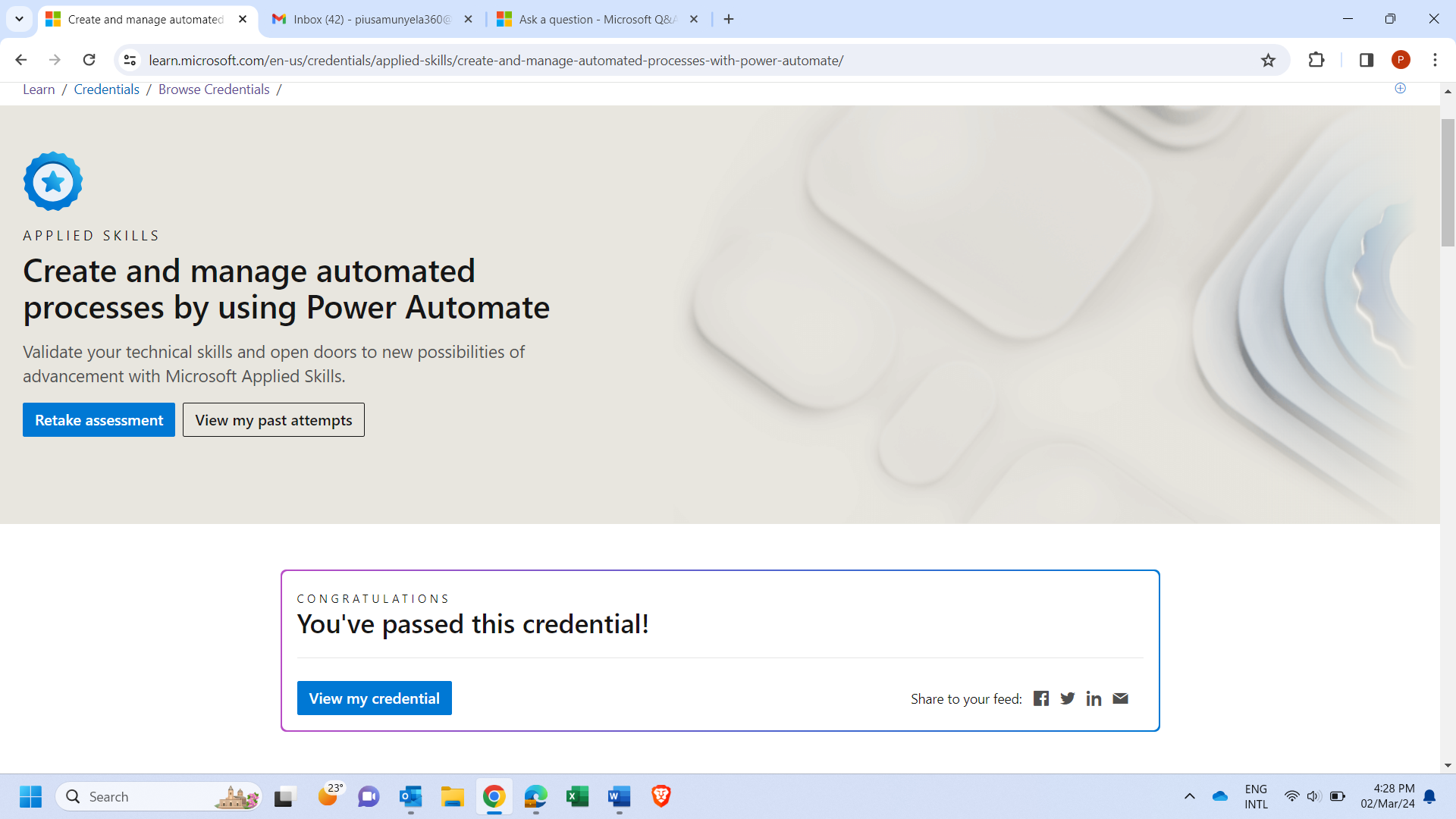Open Browse Credentials breadcrumb link
1456x819 pixels.
(214, 89)
